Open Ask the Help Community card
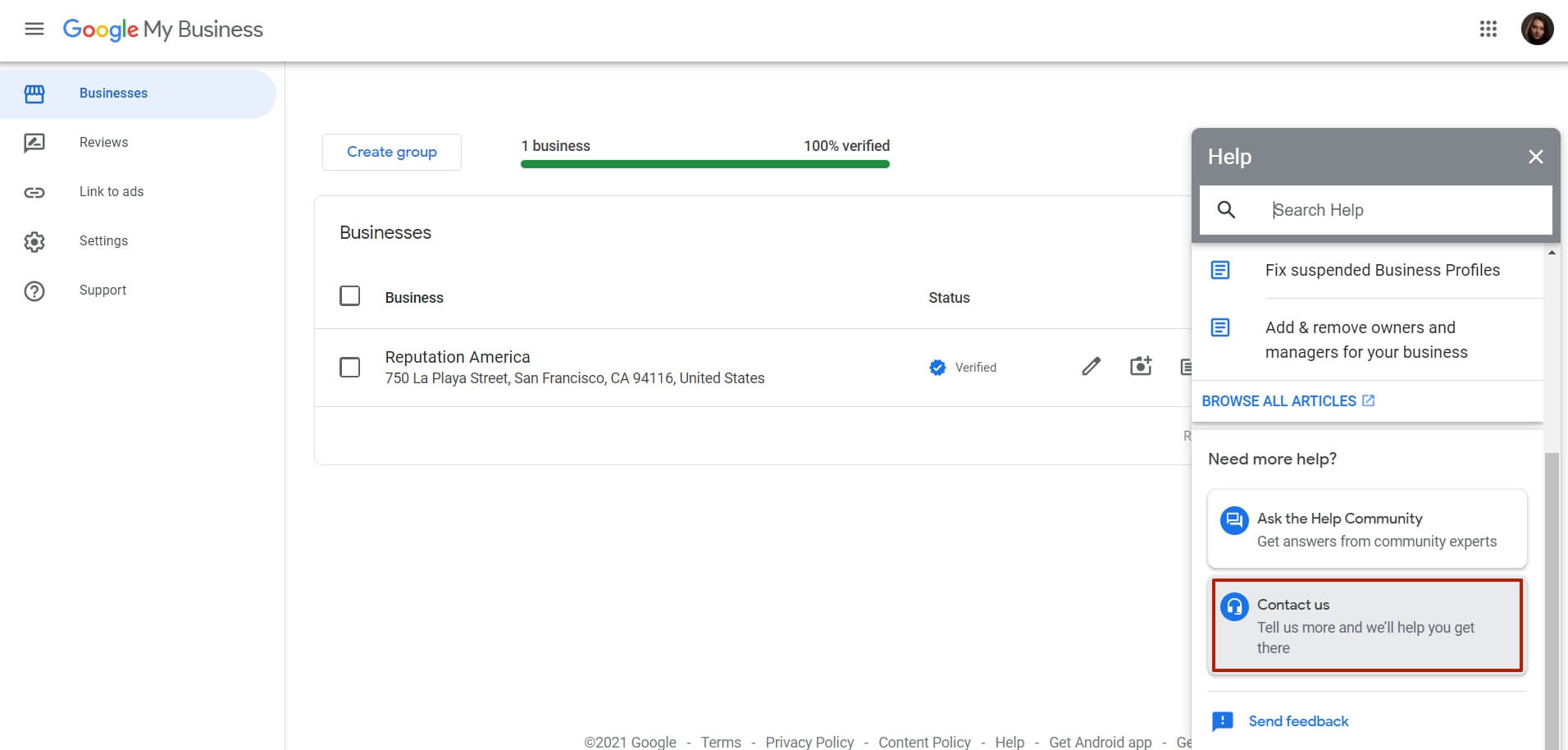The width and height of the screenshot is (1568, 750). [x=1367, y=529]
